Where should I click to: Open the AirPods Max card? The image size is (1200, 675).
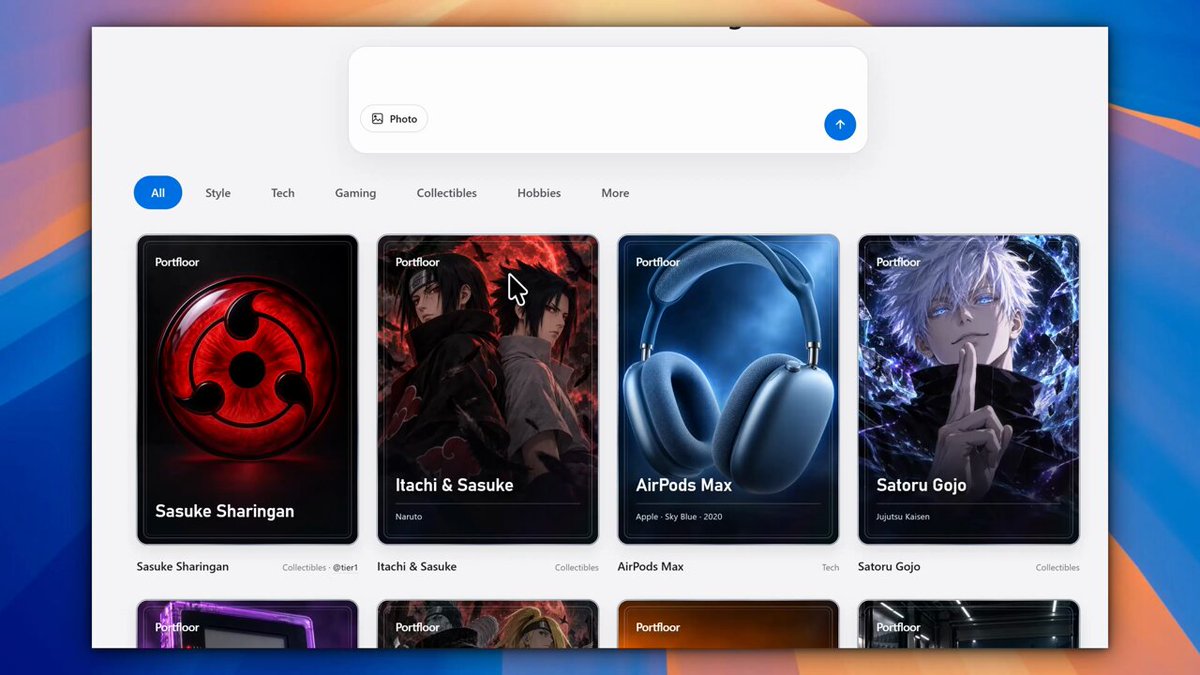(728, 390)
